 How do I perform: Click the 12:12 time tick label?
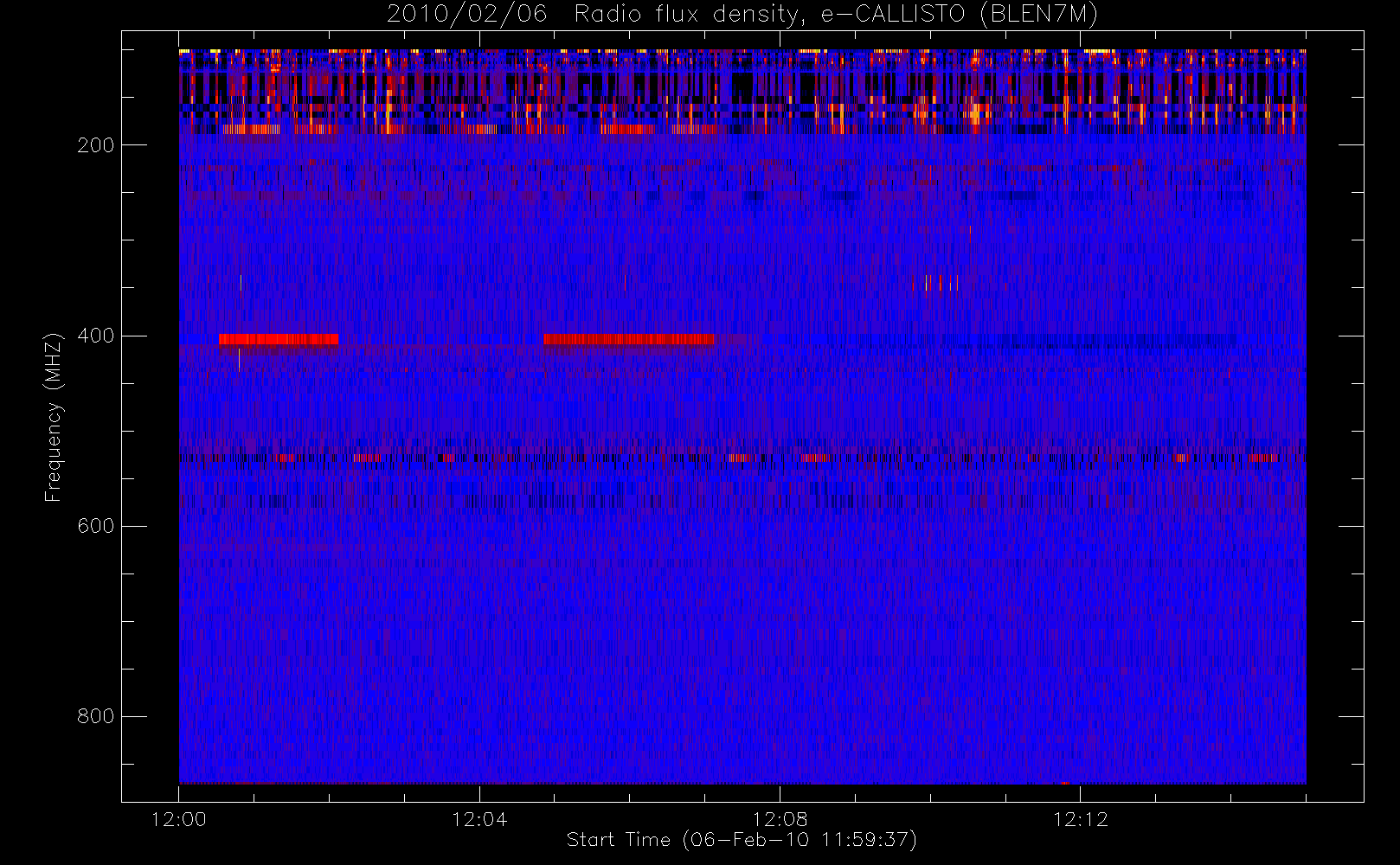(x=1080, y=819)
